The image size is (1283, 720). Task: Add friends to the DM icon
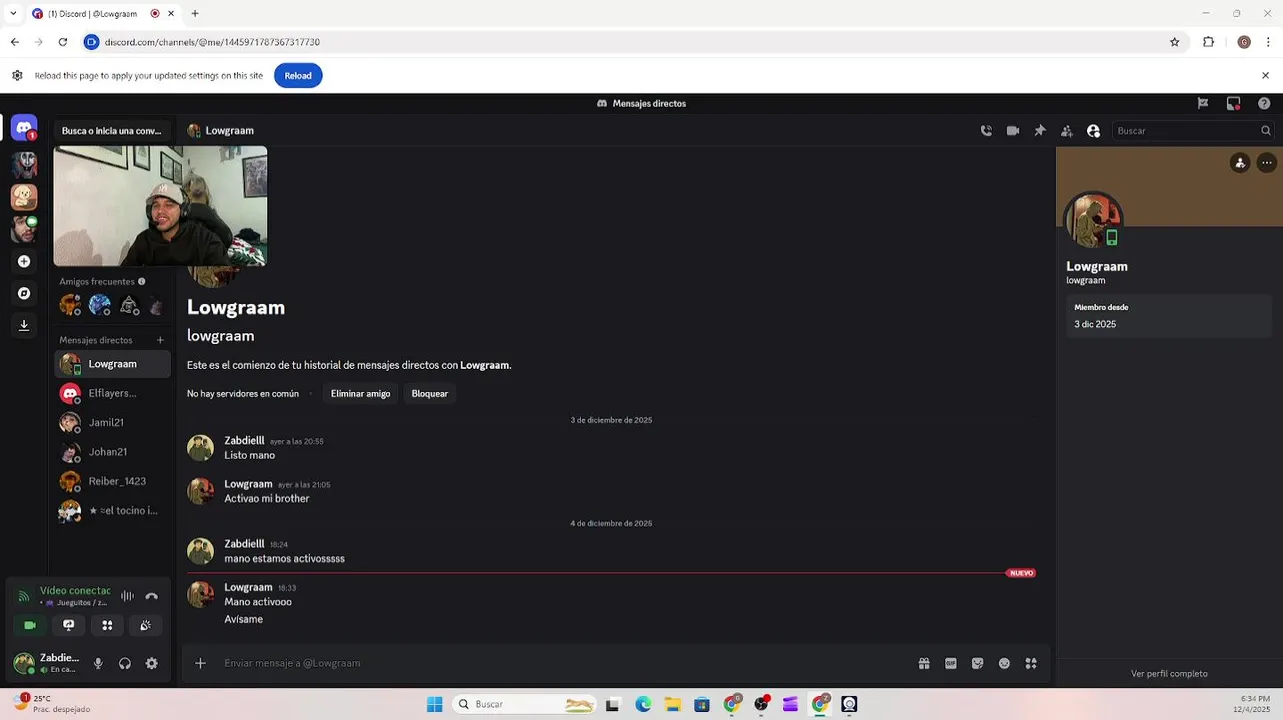click(1067, 131)
